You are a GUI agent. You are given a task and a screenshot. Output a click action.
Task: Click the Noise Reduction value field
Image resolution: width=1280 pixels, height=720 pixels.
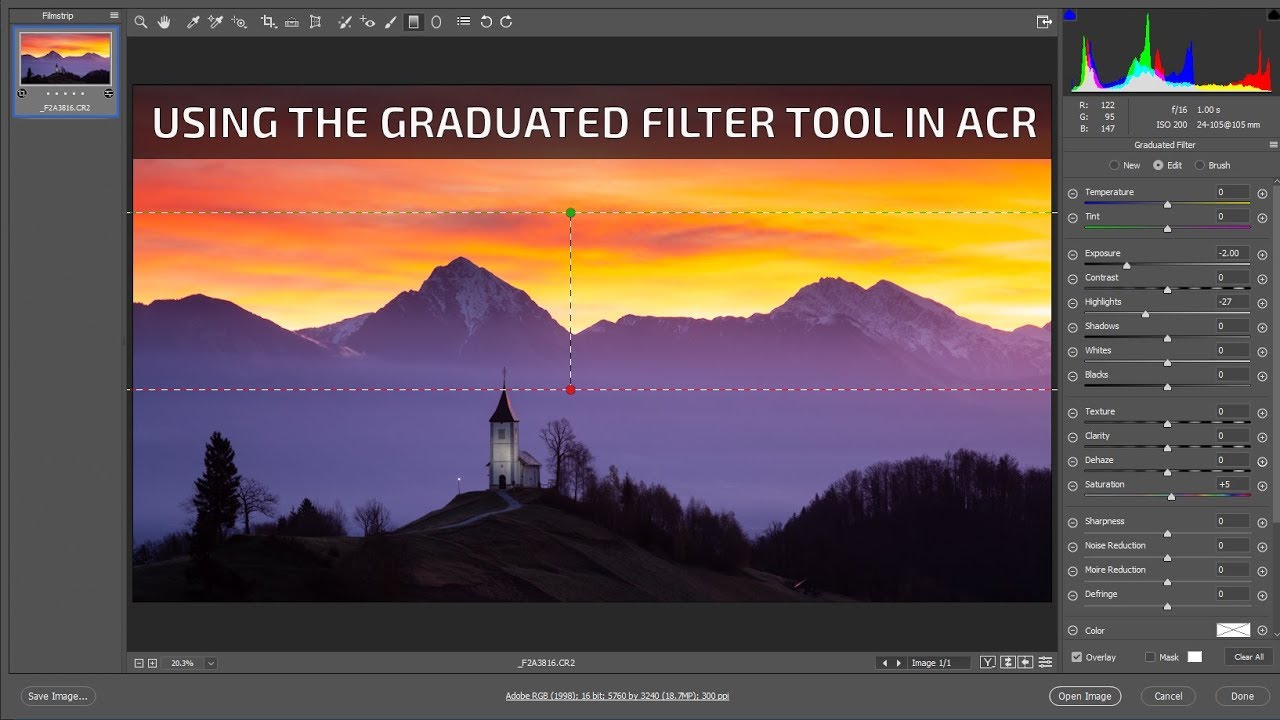[1233, 545]
